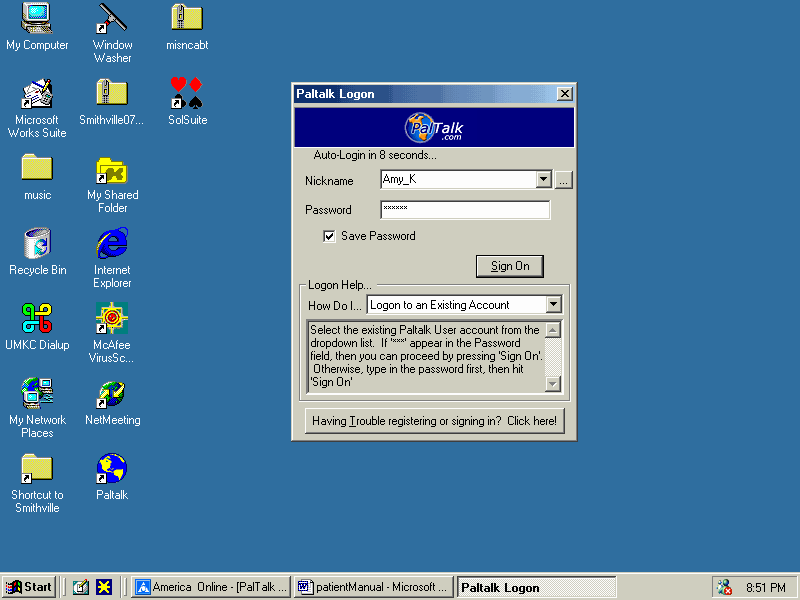
Task: Switch to patientManual Microsoft Word taskbar window
Action: [x=374, y=587]
